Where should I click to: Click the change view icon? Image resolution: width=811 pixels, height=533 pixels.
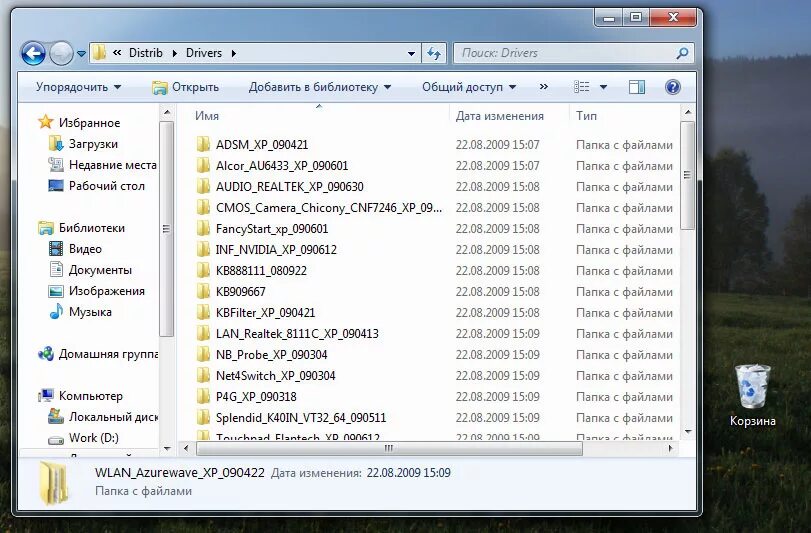(581, 87)
